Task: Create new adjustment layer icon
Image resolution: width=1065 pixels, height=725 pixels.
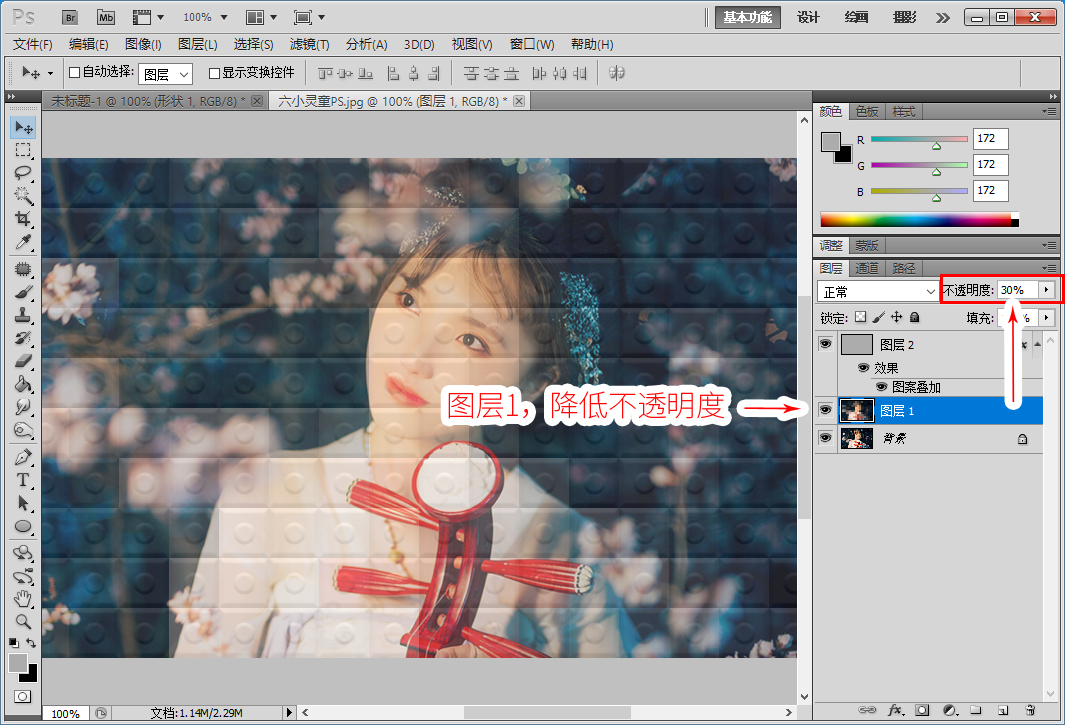Action: (950, 710)
